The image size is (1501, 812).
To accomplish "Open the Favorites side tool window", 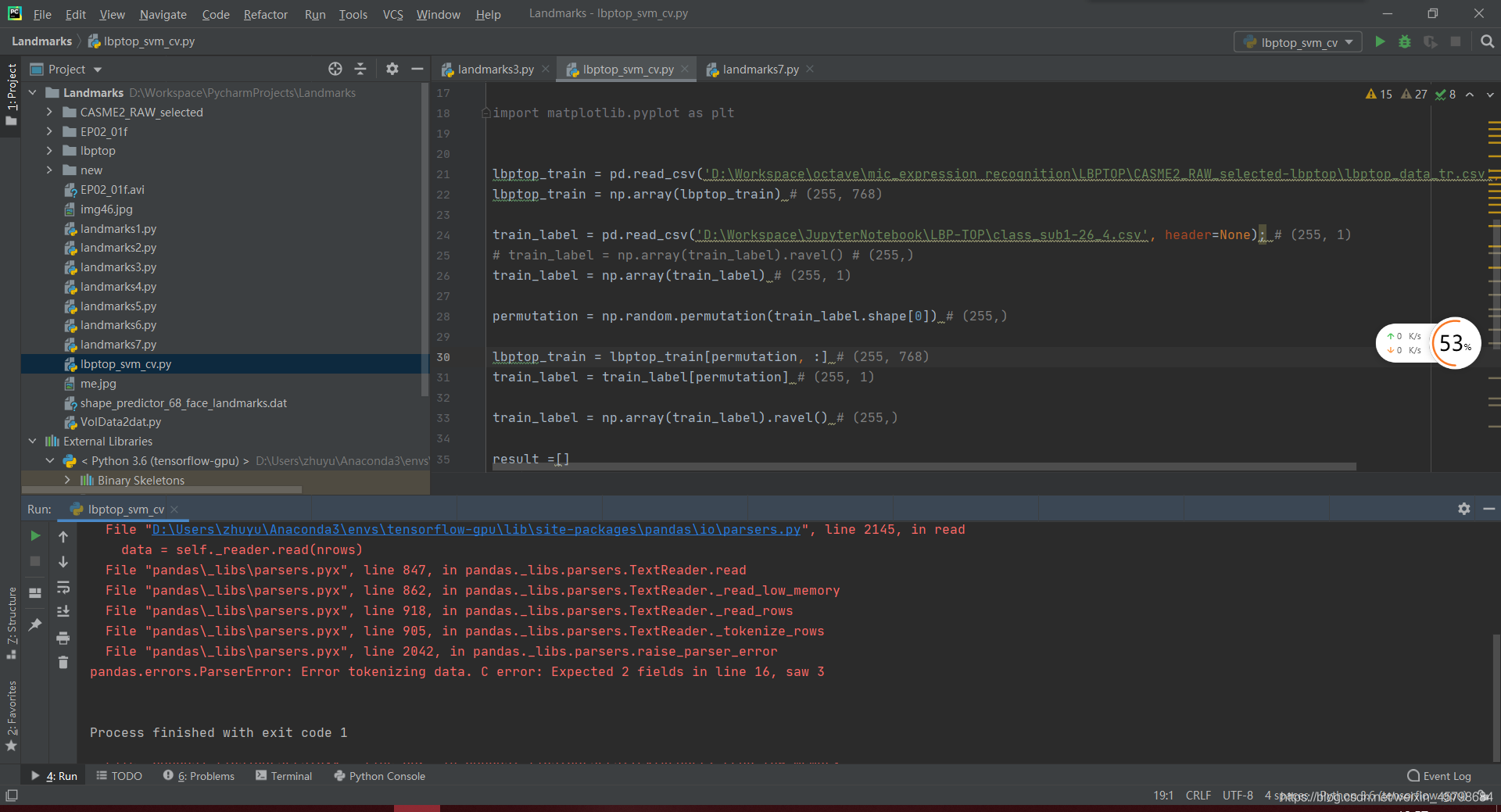I will (12, 715).
